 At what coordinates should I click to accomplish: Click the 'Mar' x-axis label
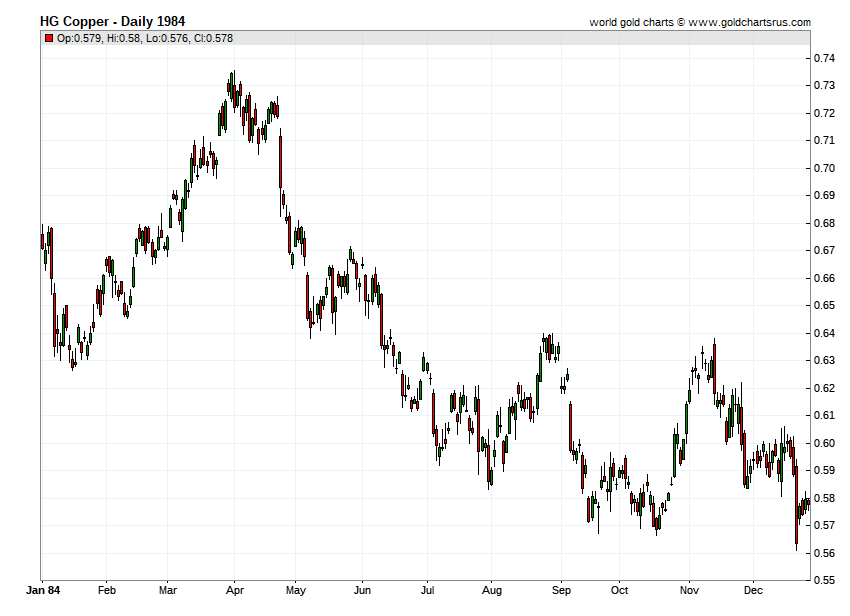[168, 590]
